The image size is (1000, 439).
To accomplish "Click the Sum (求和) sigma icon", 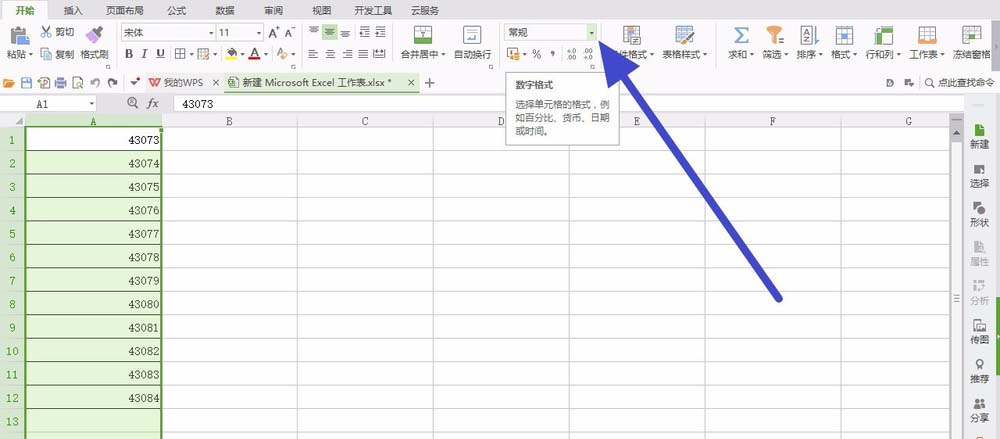I will pyautogui.click(x=741, y=35).
